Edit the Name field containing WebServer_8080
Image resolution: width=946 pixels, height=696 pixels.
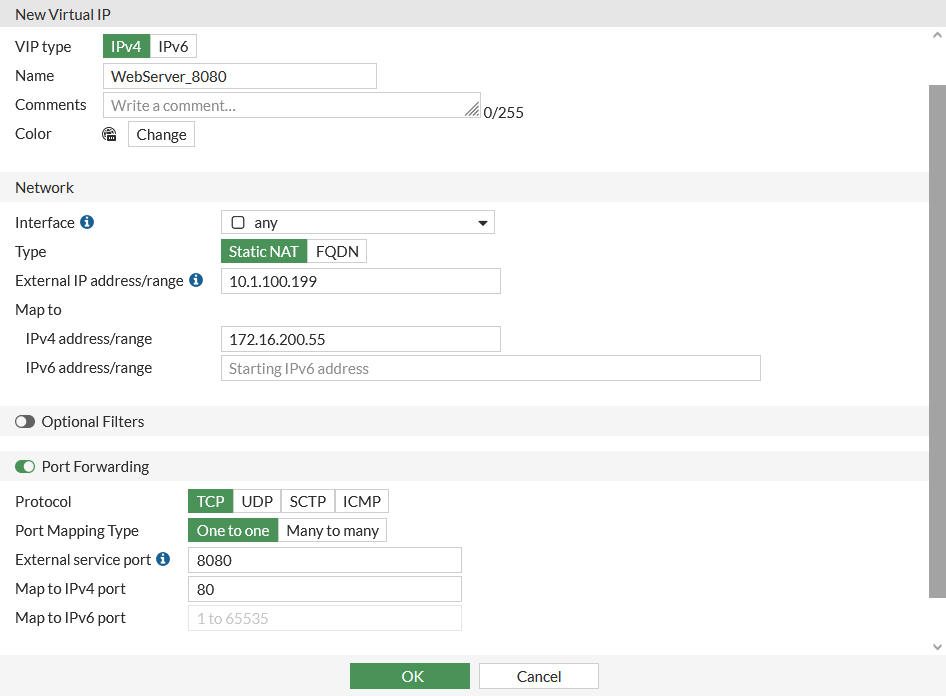(x=239, y=75)
